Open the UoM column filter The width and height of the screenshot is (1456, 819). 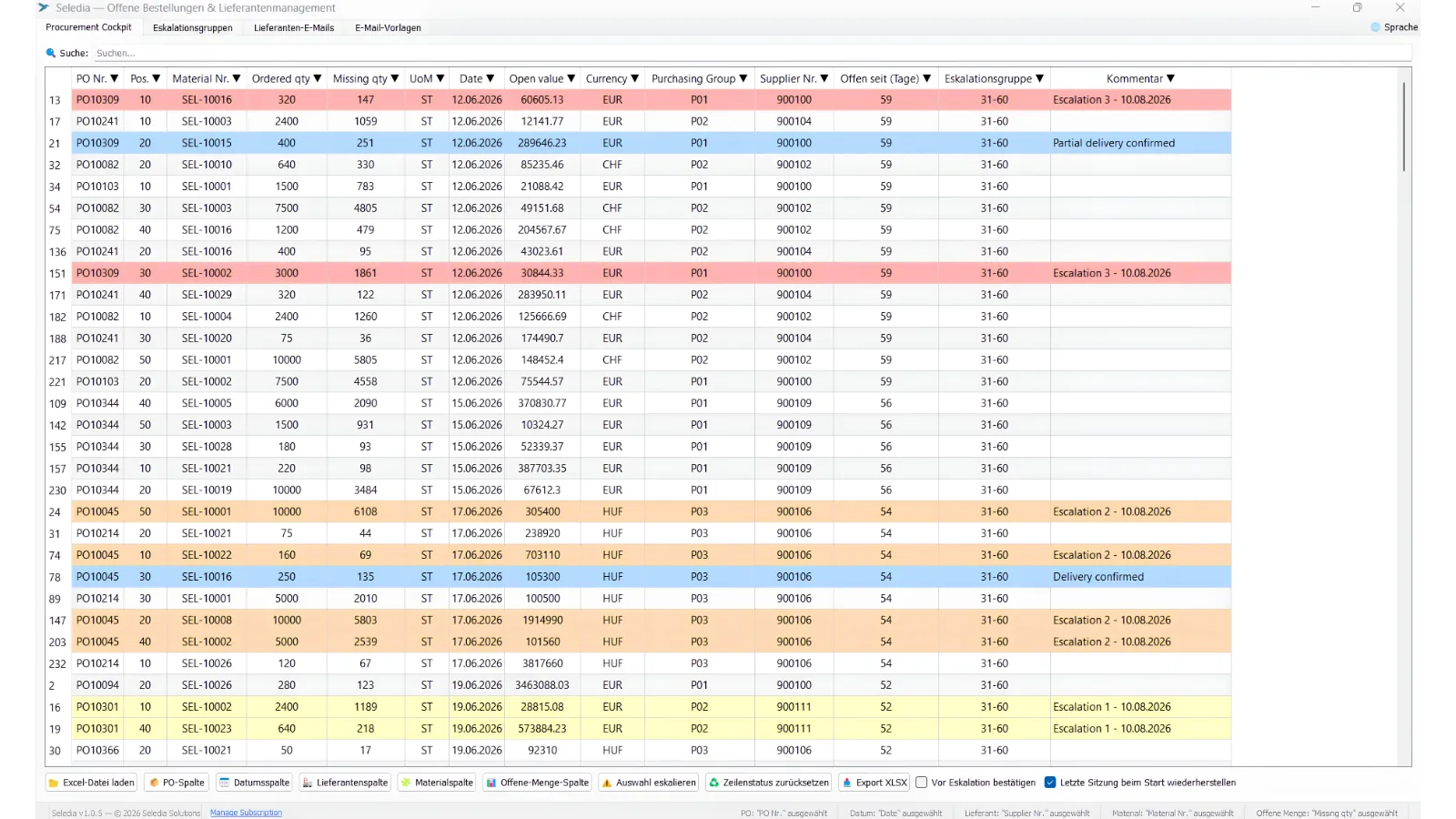tap(440, 79)
